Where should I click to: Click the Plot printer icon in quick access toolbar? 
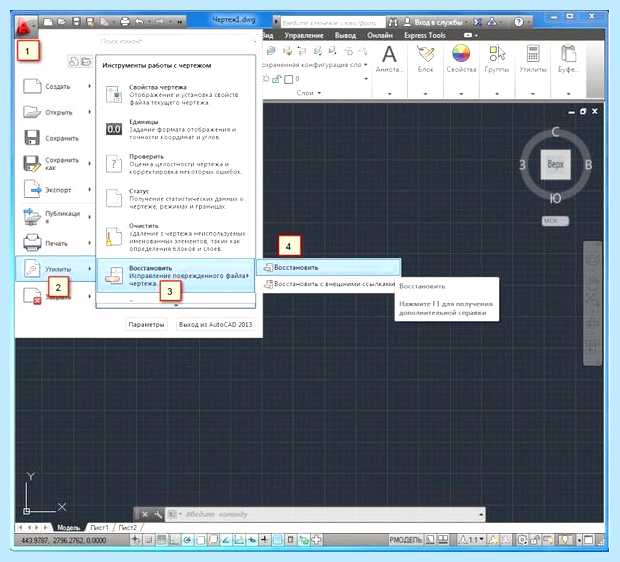pyautogui.click(x=125, y=22)
